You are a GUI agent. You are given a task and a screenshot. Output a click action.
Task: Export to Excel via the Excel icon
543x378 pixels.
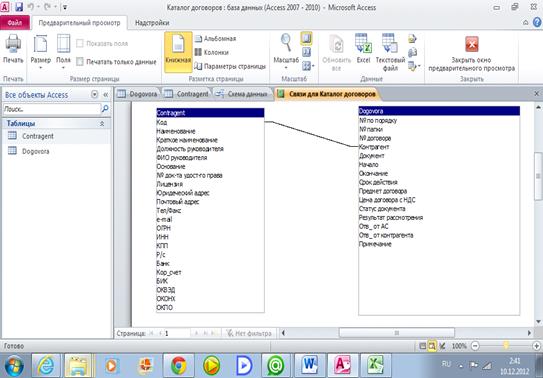click(363, 48)
